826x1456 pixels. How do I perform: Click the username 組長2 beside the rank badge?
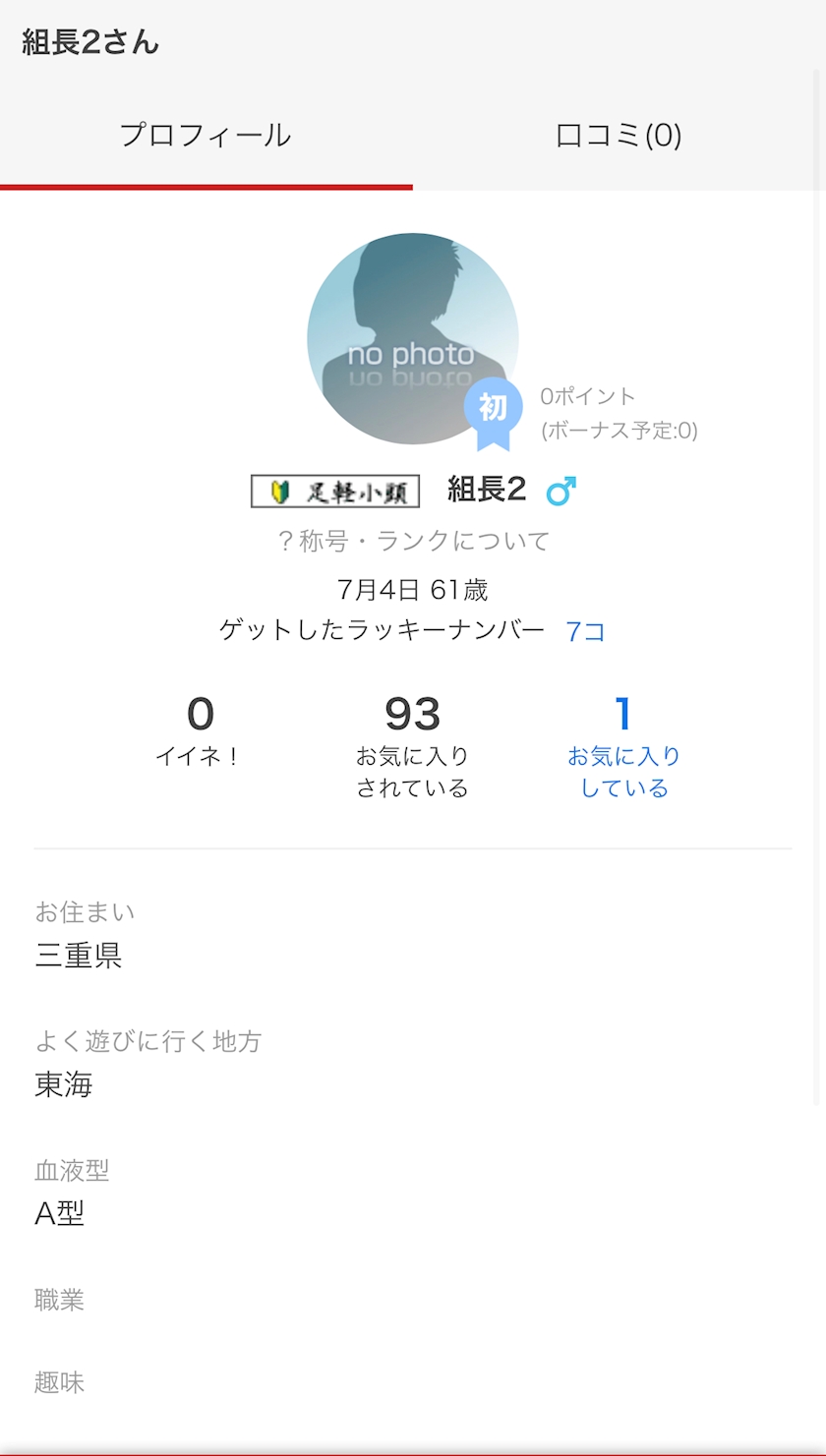[487, 489]
